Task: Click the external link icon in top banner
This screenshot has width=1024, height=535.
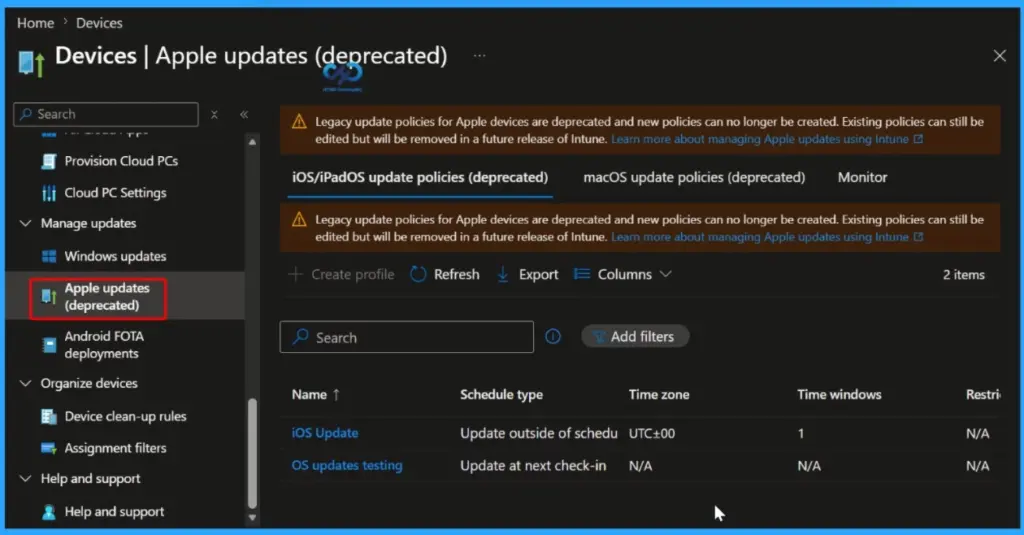Action: pos(918,139)
